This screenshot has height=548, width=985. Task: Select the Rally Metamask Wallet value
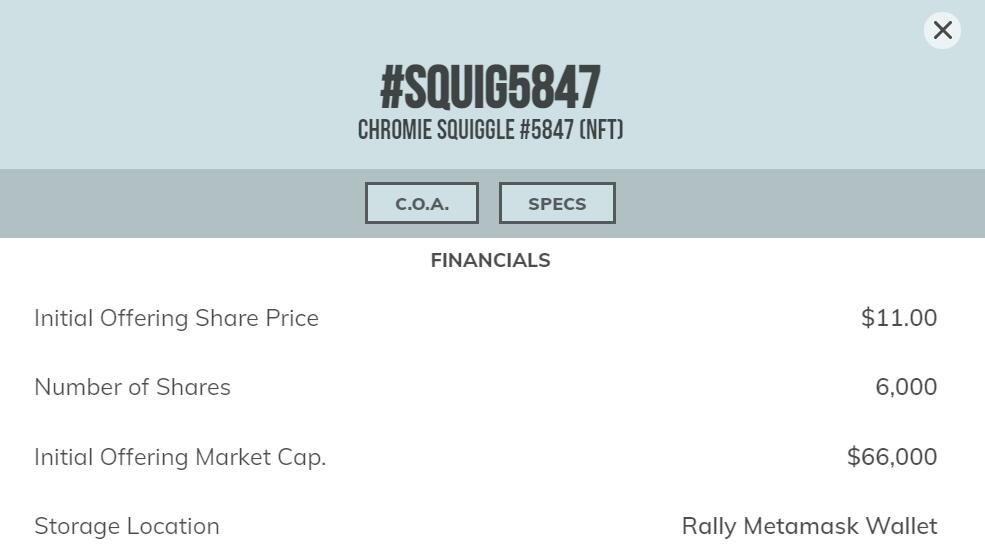pos(809,526)
